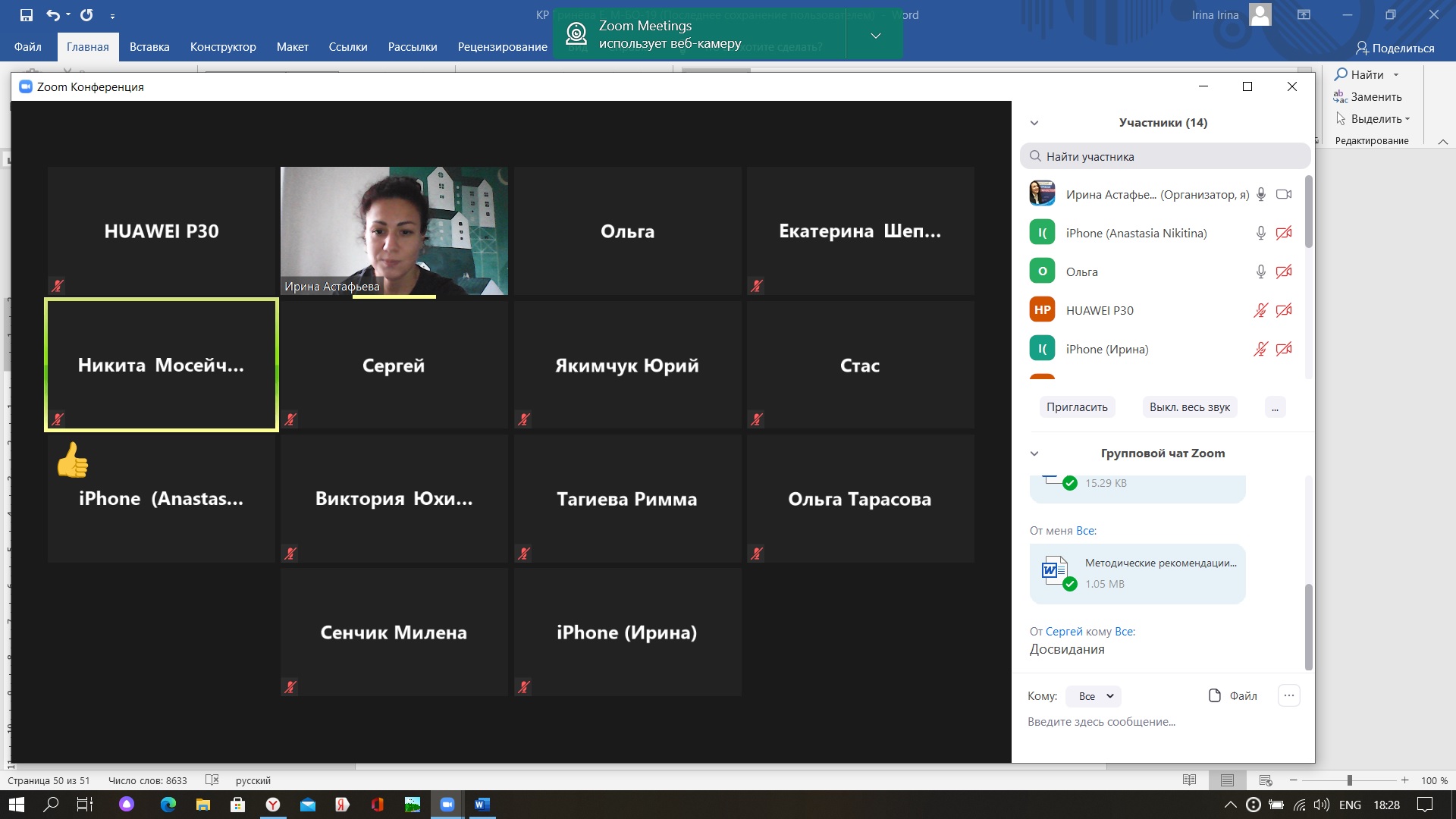Switch to Web Layout view icon
1456x819 pixels.
1265,780
